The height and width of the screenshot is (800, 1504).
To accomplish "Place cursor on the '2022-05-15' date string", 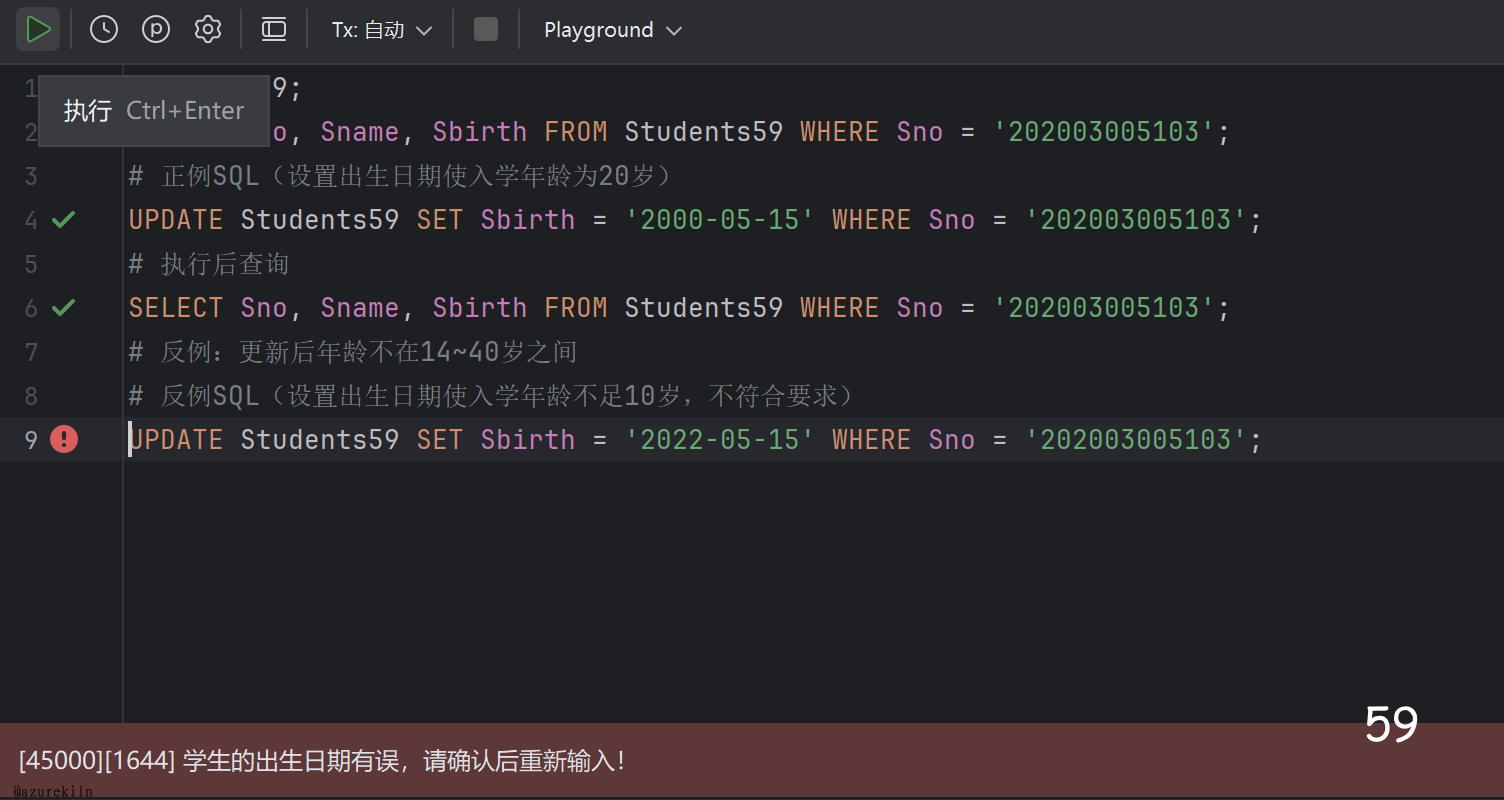I will [x=720, y=440].
